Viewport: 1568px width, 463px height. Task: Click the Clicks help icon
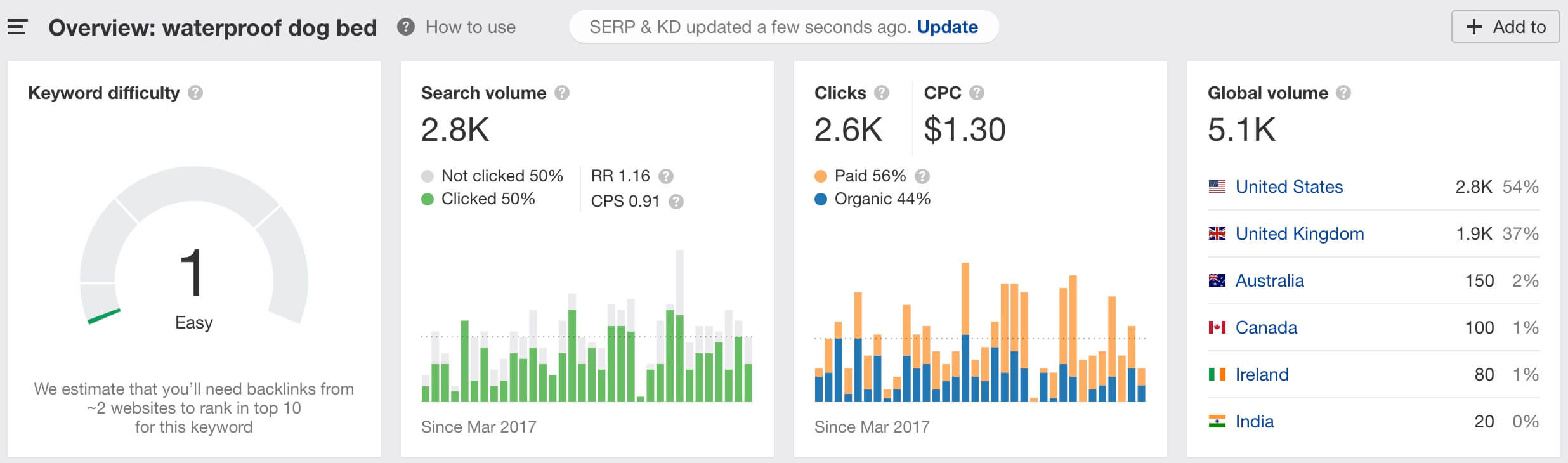[882, 93]
